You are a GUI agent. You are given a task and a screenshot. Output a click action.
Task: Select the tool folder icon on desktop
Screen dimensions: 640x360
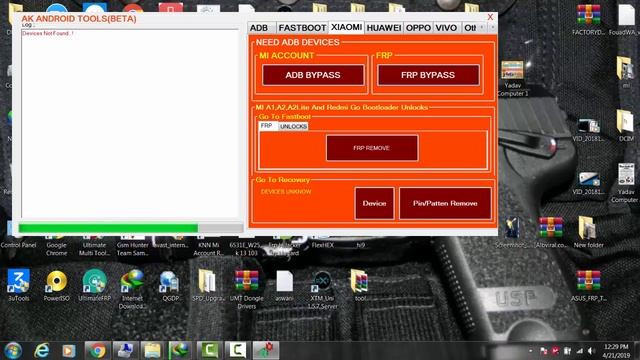pyautogui.click(x=360, y=285)
